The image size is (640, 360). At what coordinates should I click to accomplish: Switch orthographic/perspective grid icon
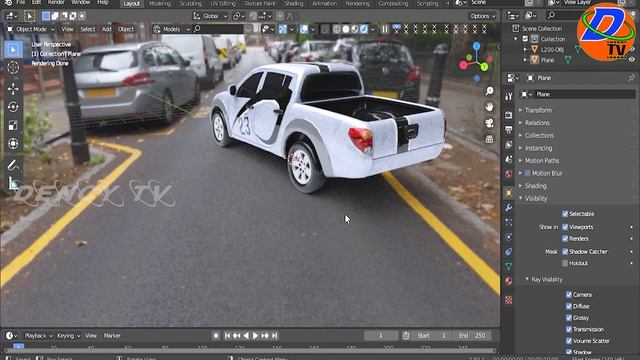[489, 139]
